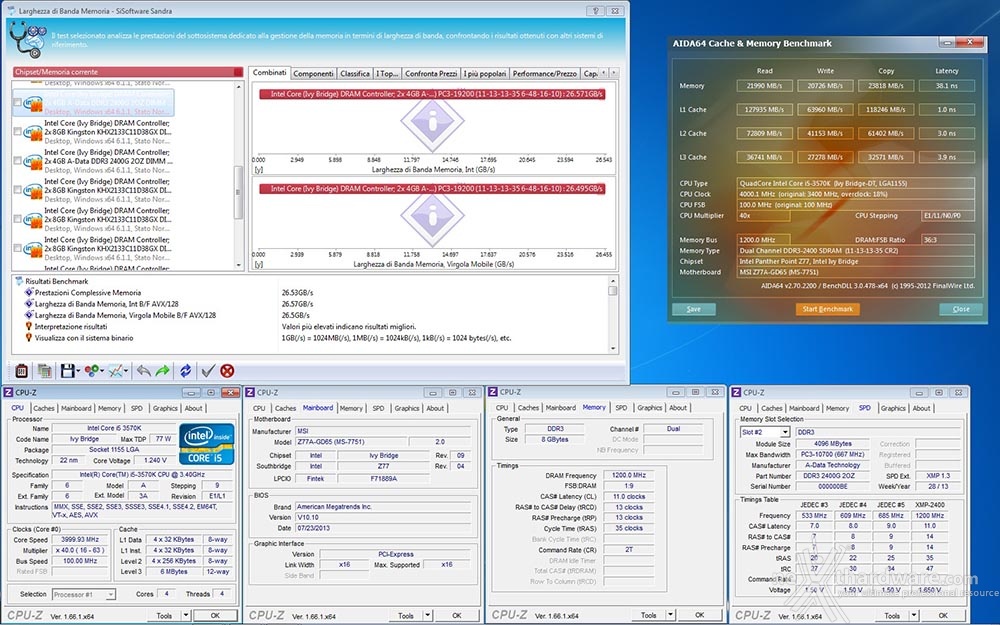Click the Z icon of the CPU-Z Memory window
The image size is (1000, 625).
493,392
